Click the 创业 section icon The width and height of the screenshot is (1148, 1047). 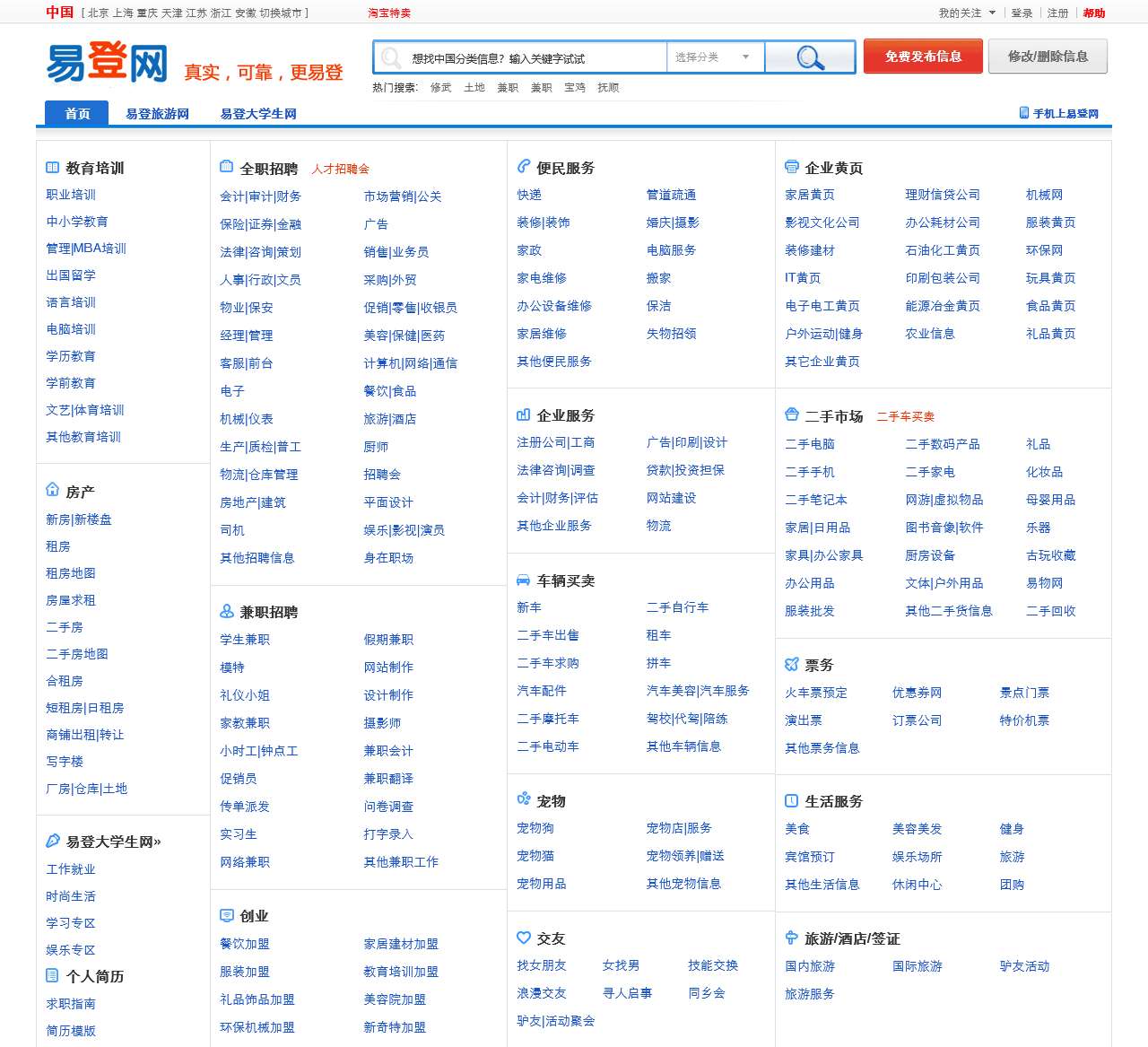pos(226,915)
